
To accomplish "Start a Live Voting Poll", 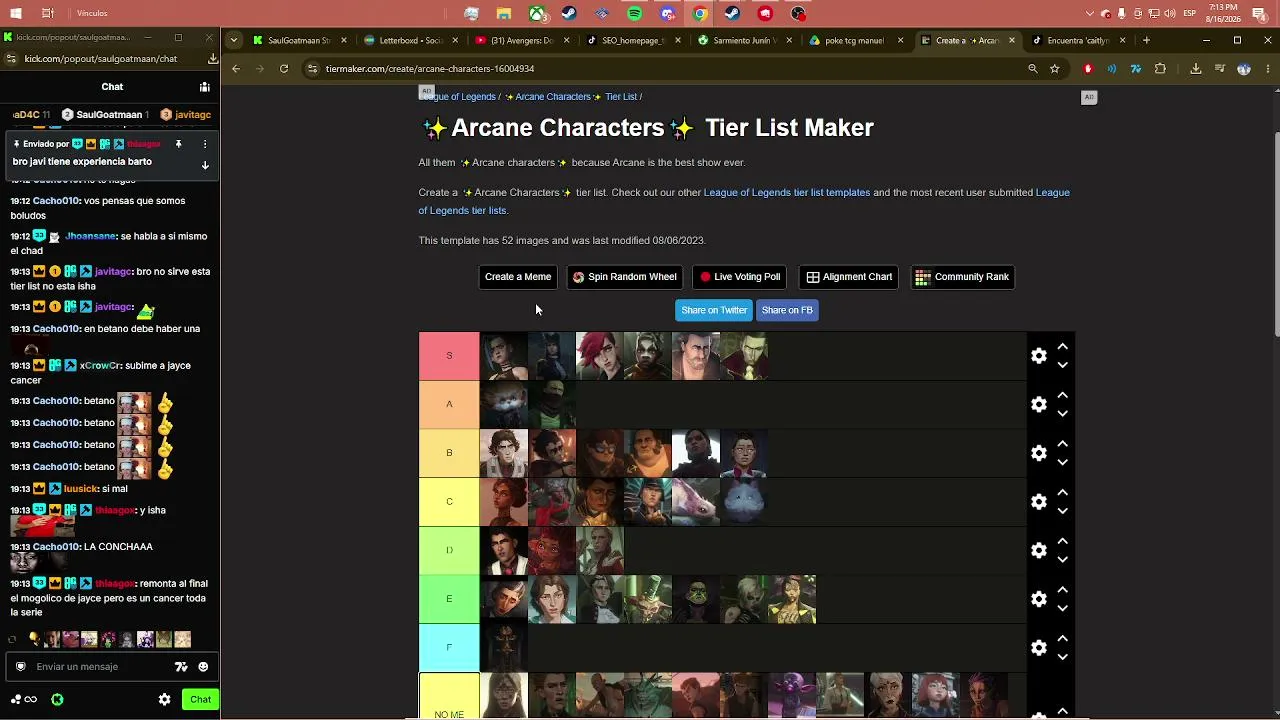I will pos(740,277).
